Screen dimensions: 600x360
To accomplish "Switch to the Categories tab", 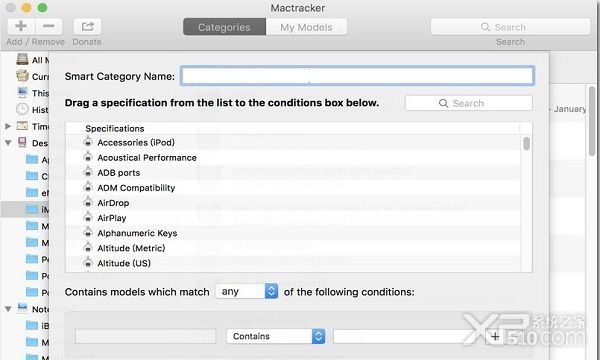I will [x=224, y=27].
